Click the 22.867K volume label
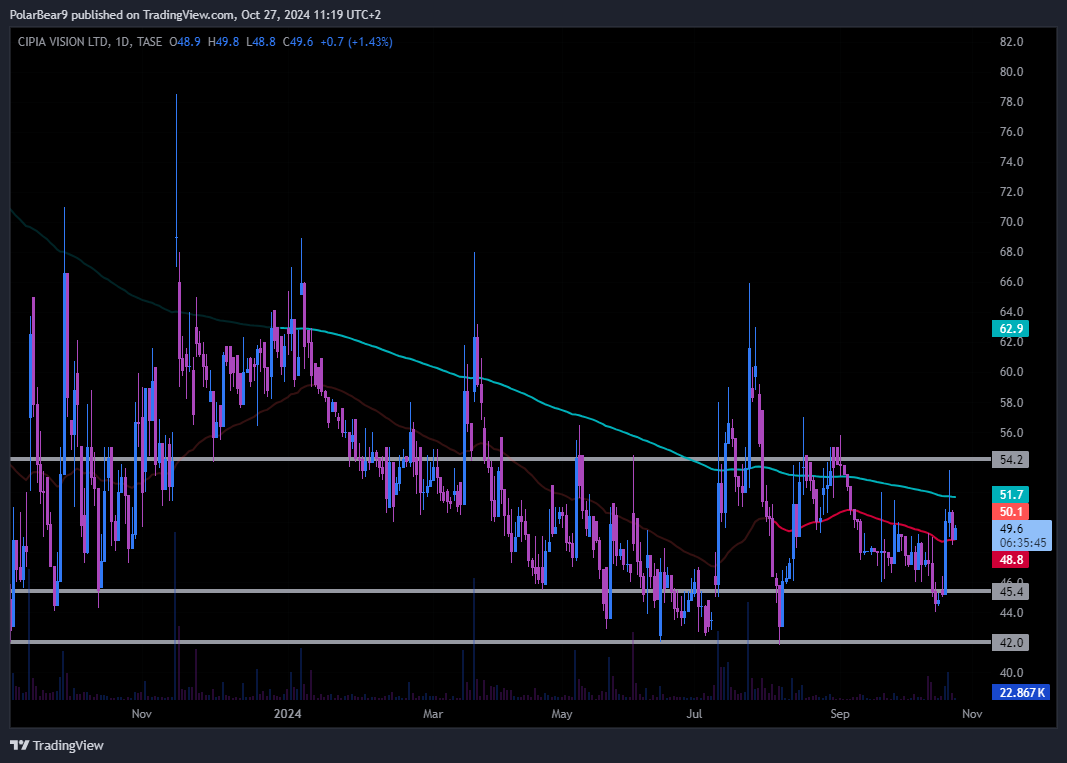This screenshot has width=1067, height=763. [1020, 692]
